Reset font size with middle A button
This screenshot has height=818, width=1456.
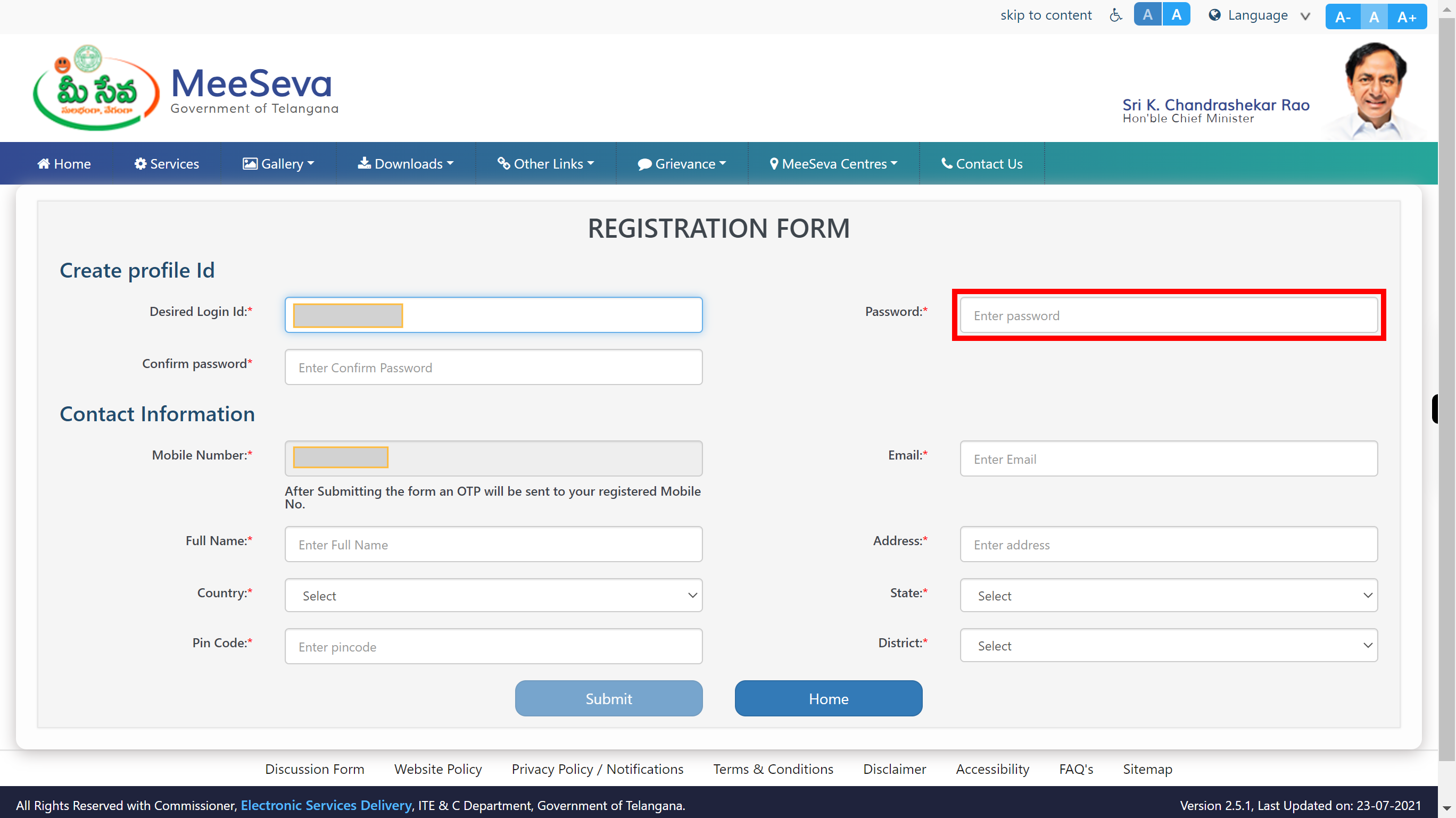1374,17
